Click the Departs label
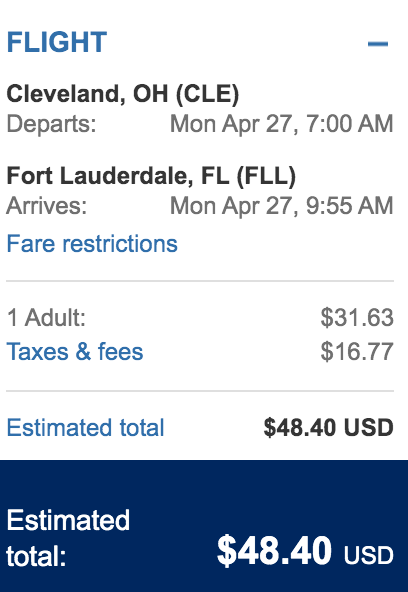The height and width of the screenshot is (592, 408). click(x=52, y=124)
